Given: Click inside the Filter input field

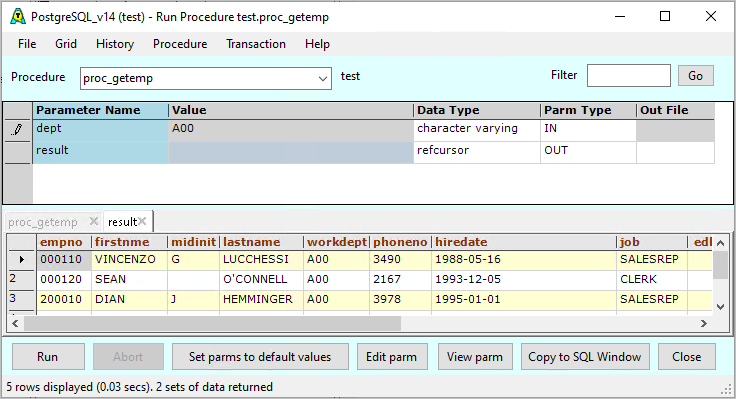Looking at the screenshot, I should click(x=629, y=76).
